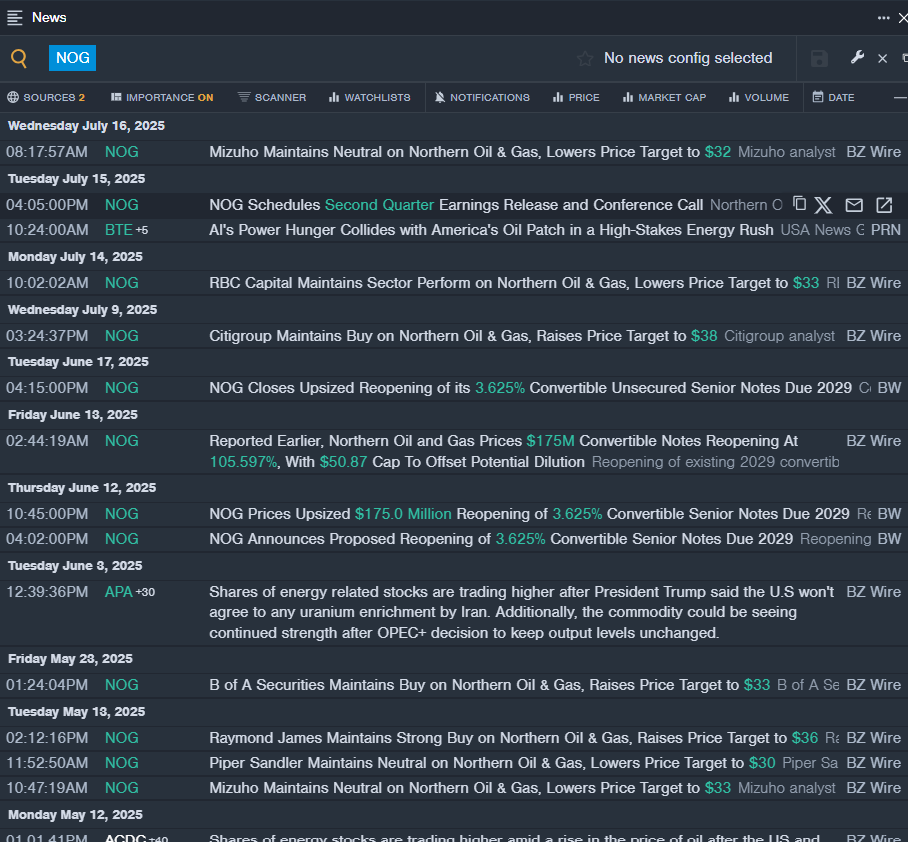Image resolution: width=908 pixels, height=842 pixels.
Task: Open Mizuho lowers price target to $33 headline
Action: [470, 788]
